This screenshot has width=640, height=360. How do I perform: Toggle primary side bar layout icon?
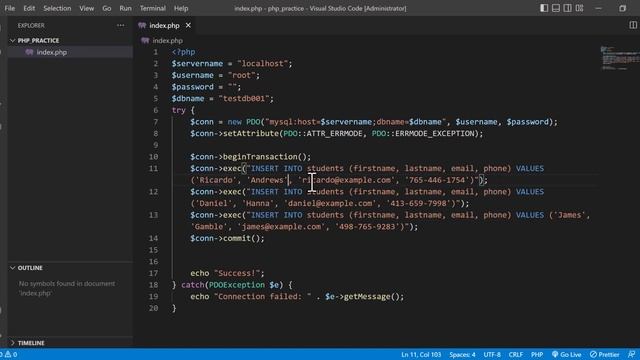coord(544,8)
